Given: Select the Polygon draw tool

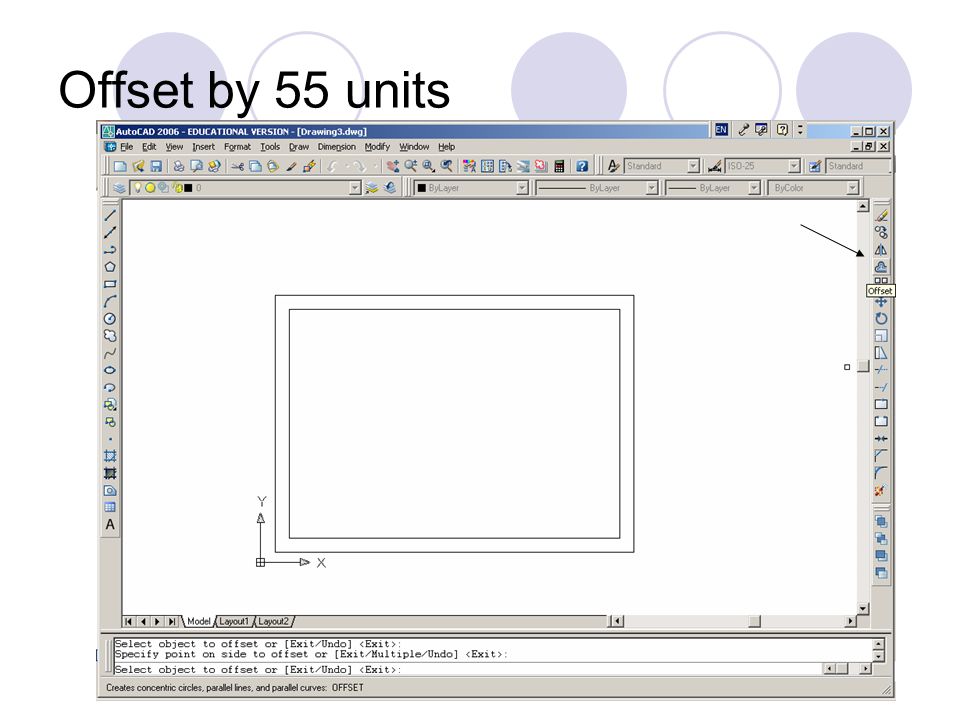Looking at the screenshot, I should (x=110, y=267).
